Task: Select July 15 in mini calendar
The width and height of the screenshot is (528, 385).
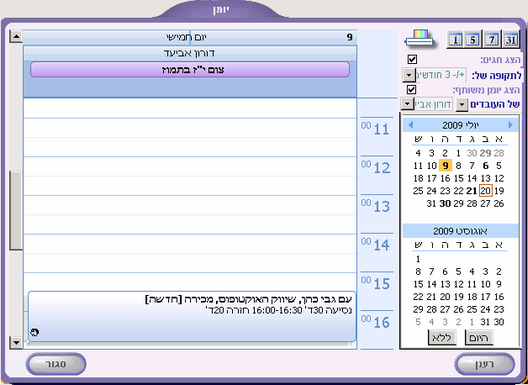Action: [x=458, y=179]
